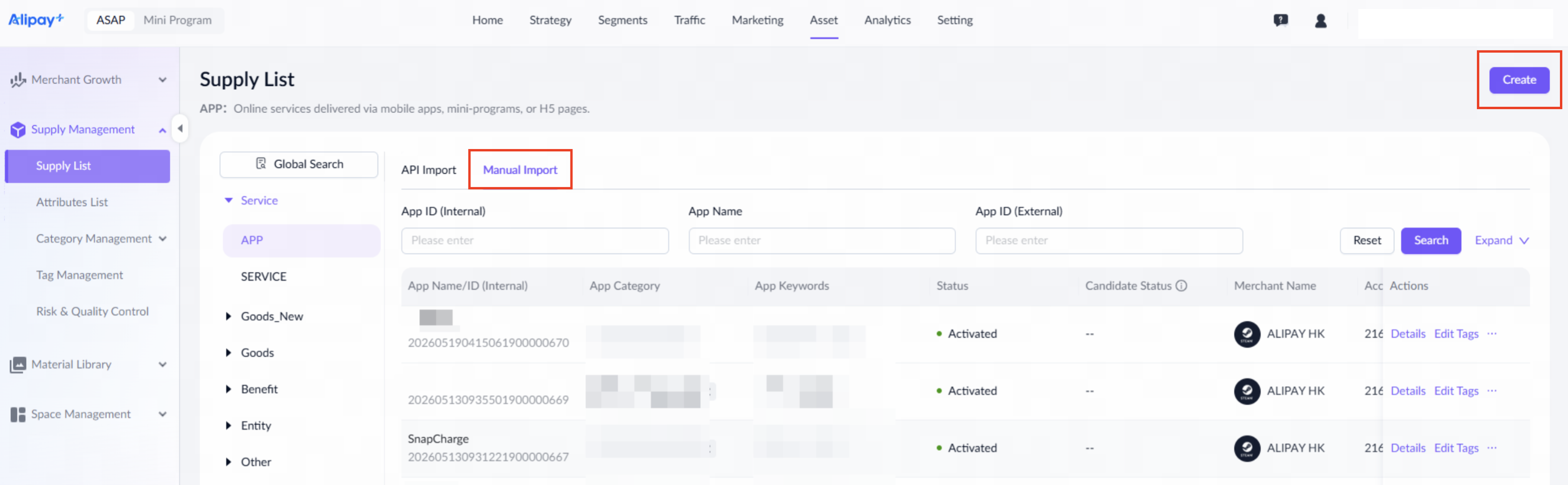Open the user profile icon
Image resolution: width=1568 pixels, height=485 pixels.
pos(1320,21)
